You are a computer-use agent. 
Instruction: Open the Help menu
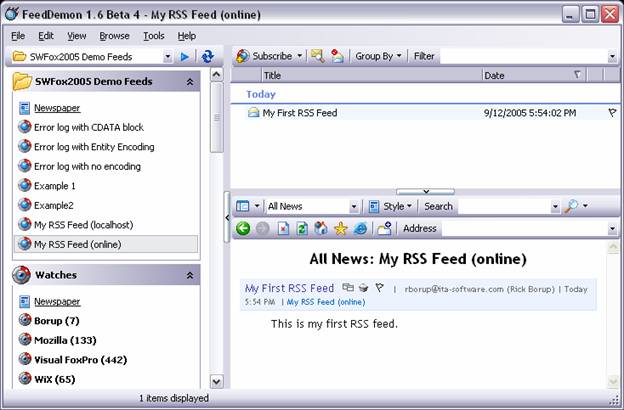point(187,36)
